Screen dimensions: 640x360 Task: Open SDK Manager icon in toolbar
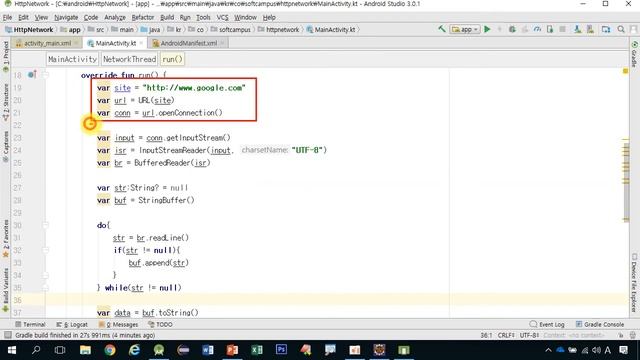click(590, 29)
